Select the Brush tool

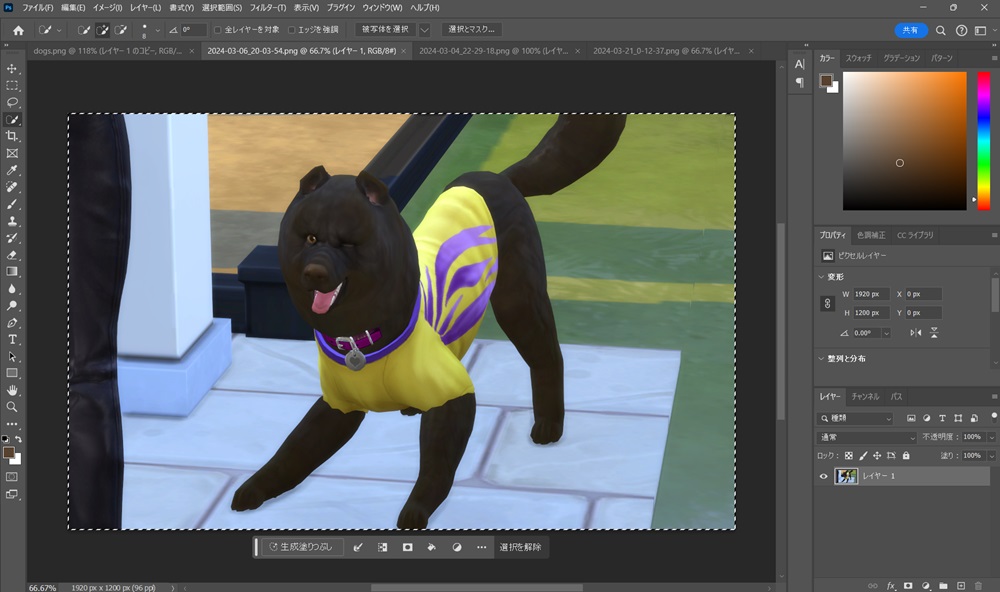(x=12, y=204)
